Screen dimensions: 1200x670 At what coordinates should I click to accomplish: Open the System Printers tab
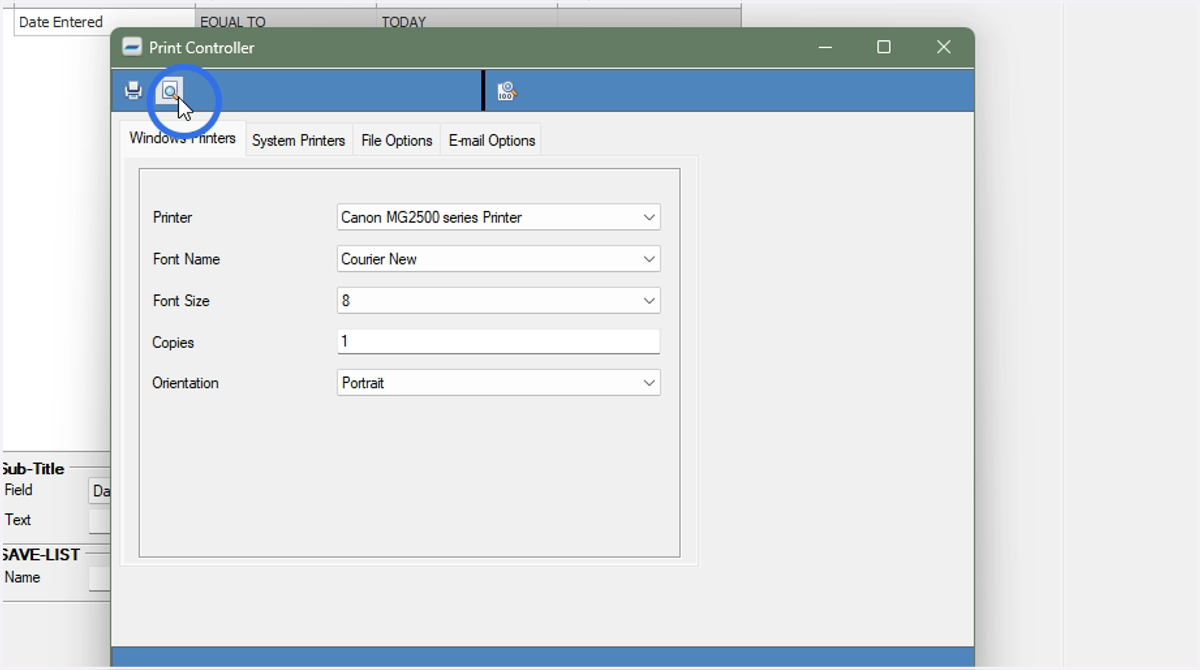(298, 141)
